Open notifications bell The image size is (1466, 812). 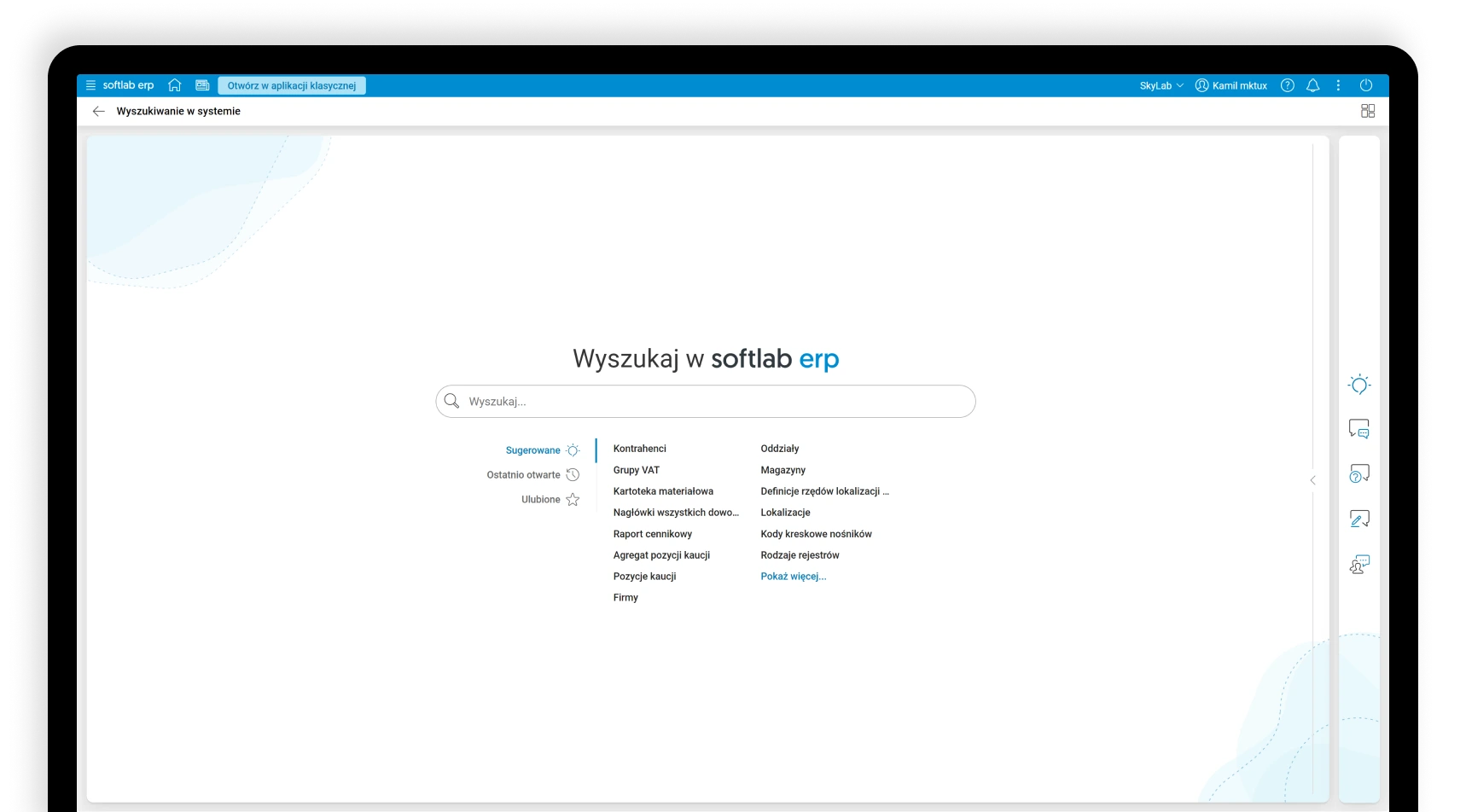1312,85
